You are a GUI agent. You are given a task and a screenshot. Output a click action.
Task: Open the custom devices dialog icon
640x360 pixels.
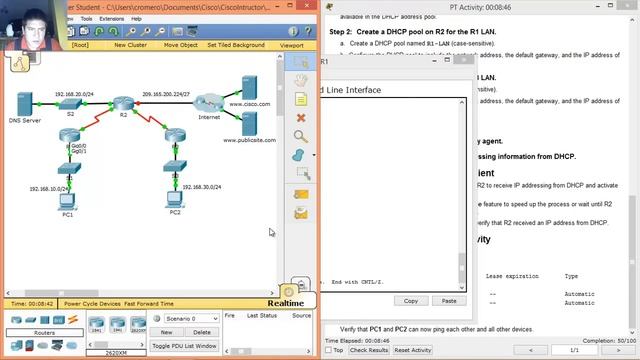[192, 31]
